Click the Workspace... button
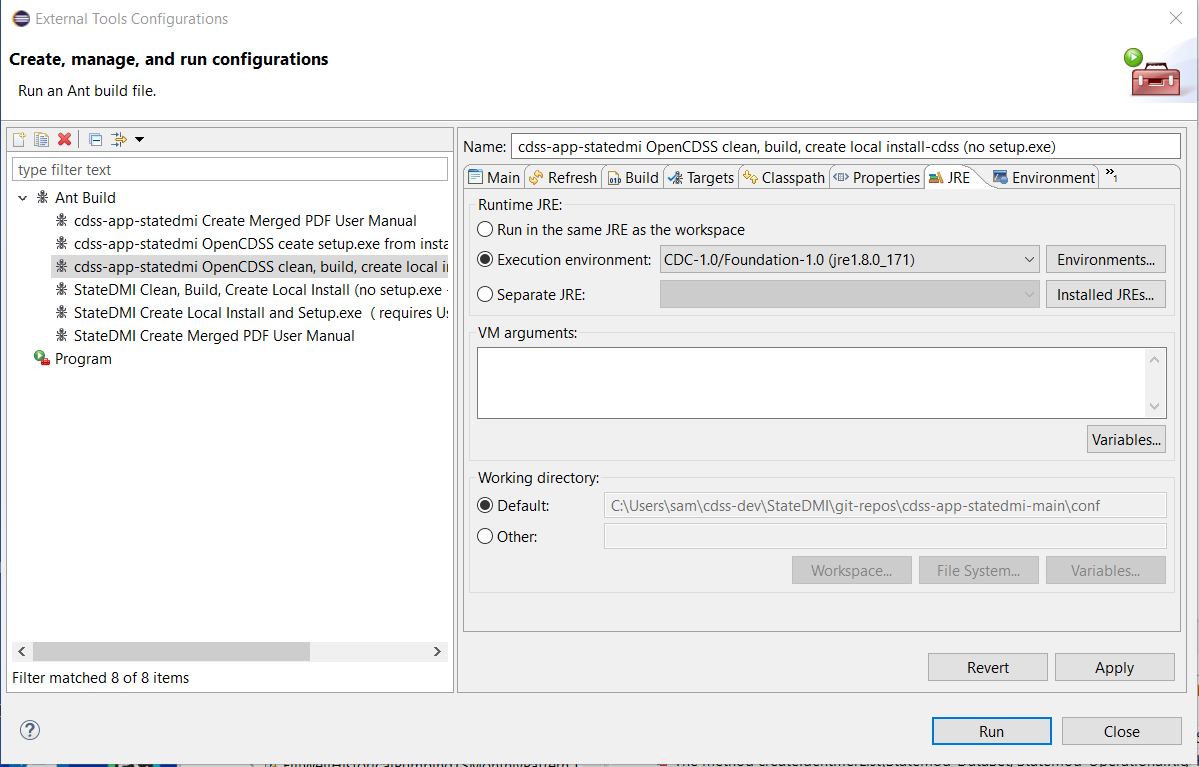This screenshot has width=1199, height=767. tap(852, 570)
